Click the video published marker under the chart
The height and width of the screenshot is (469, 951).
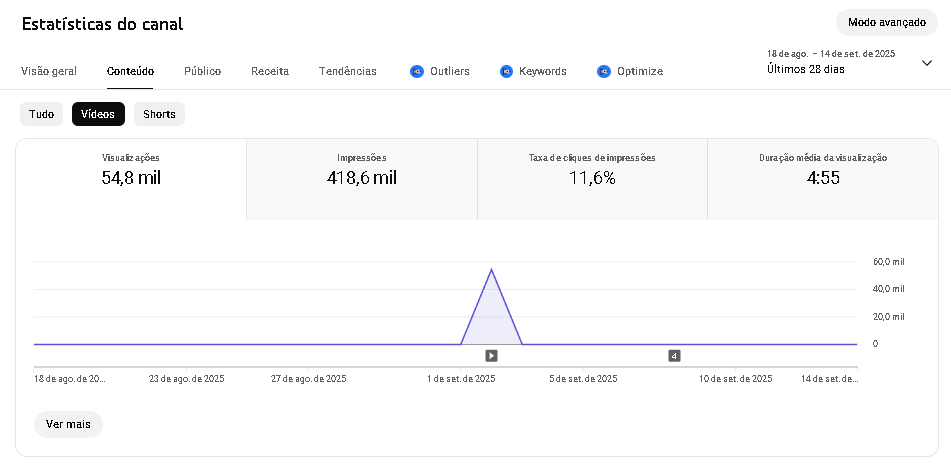[x=491, y=355]
